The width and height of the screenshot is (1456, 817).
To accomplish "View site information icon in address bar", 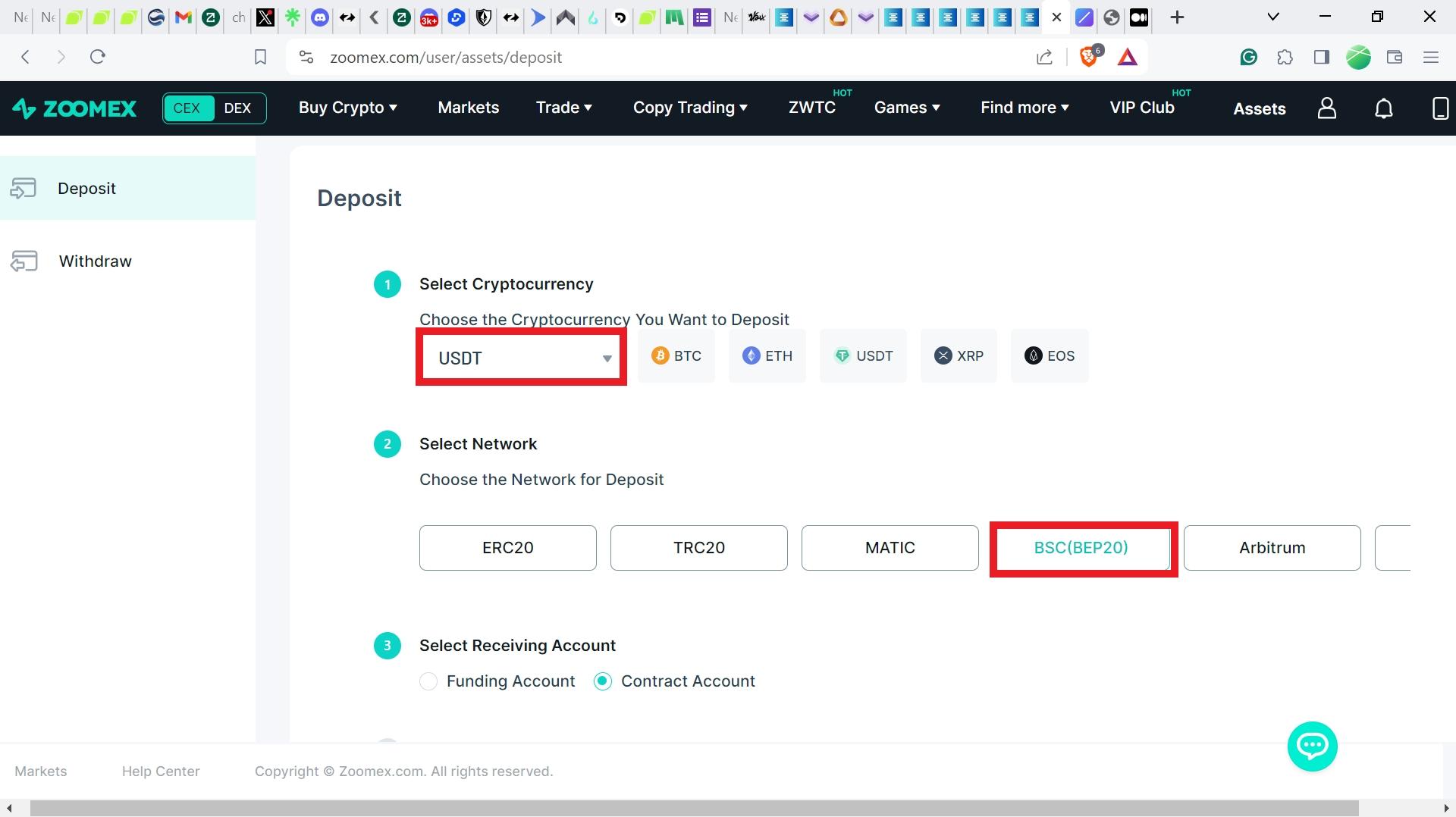I will tap(306, 57).
